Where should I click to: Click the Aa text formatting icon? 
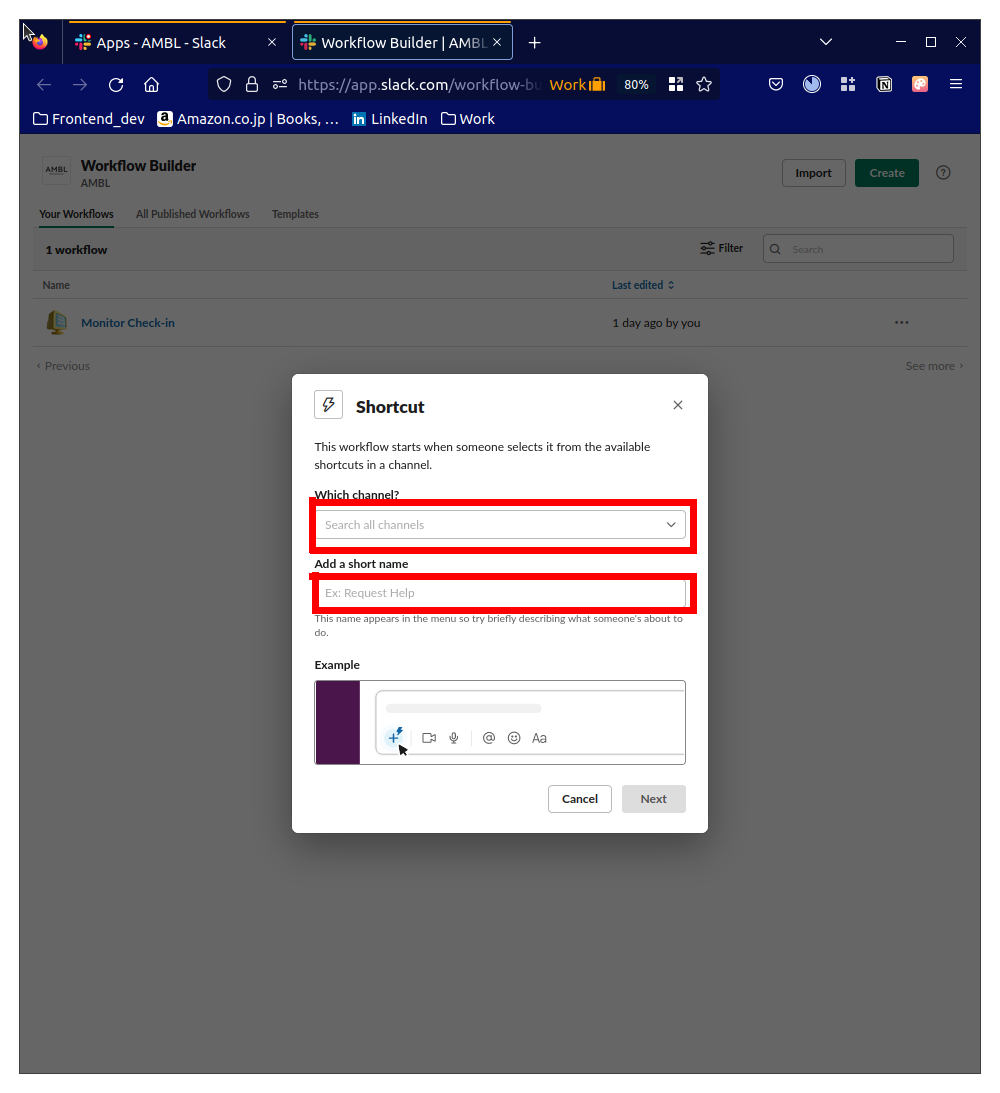(x=539, y=737)
